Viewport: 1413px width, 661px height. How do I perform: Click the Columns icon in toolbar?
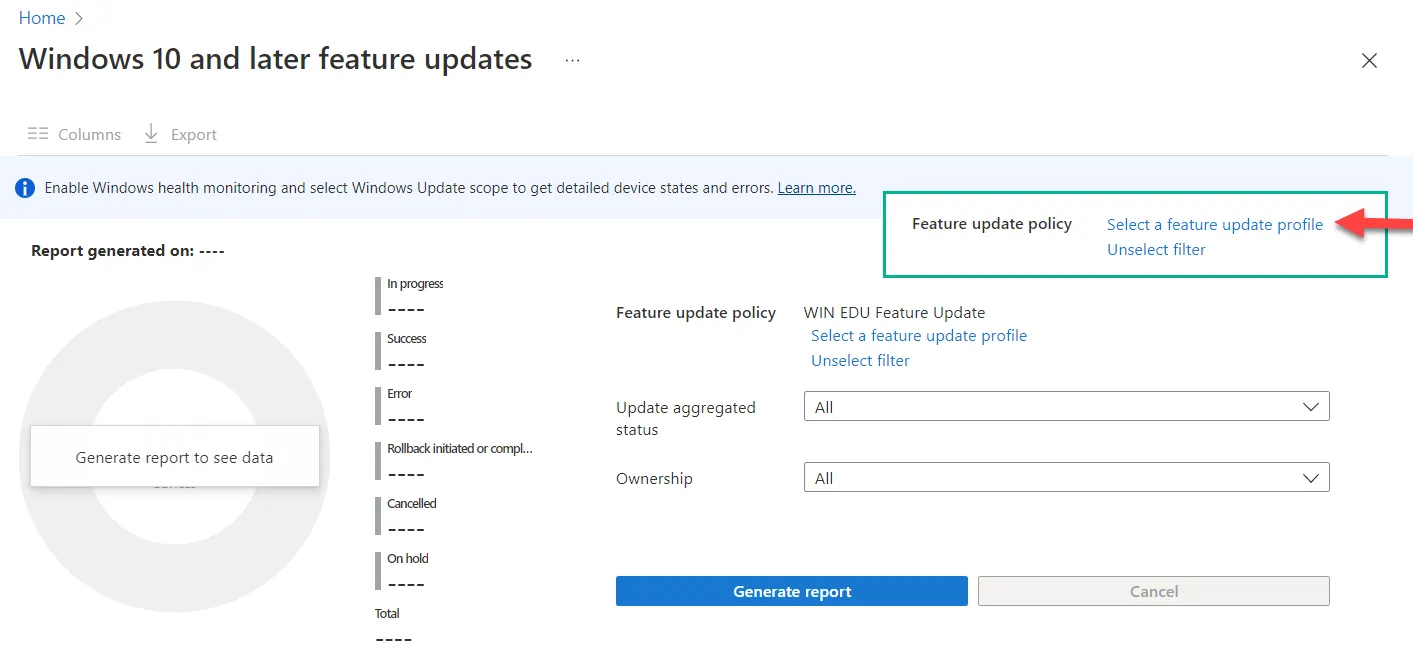[x=38, y=134]
